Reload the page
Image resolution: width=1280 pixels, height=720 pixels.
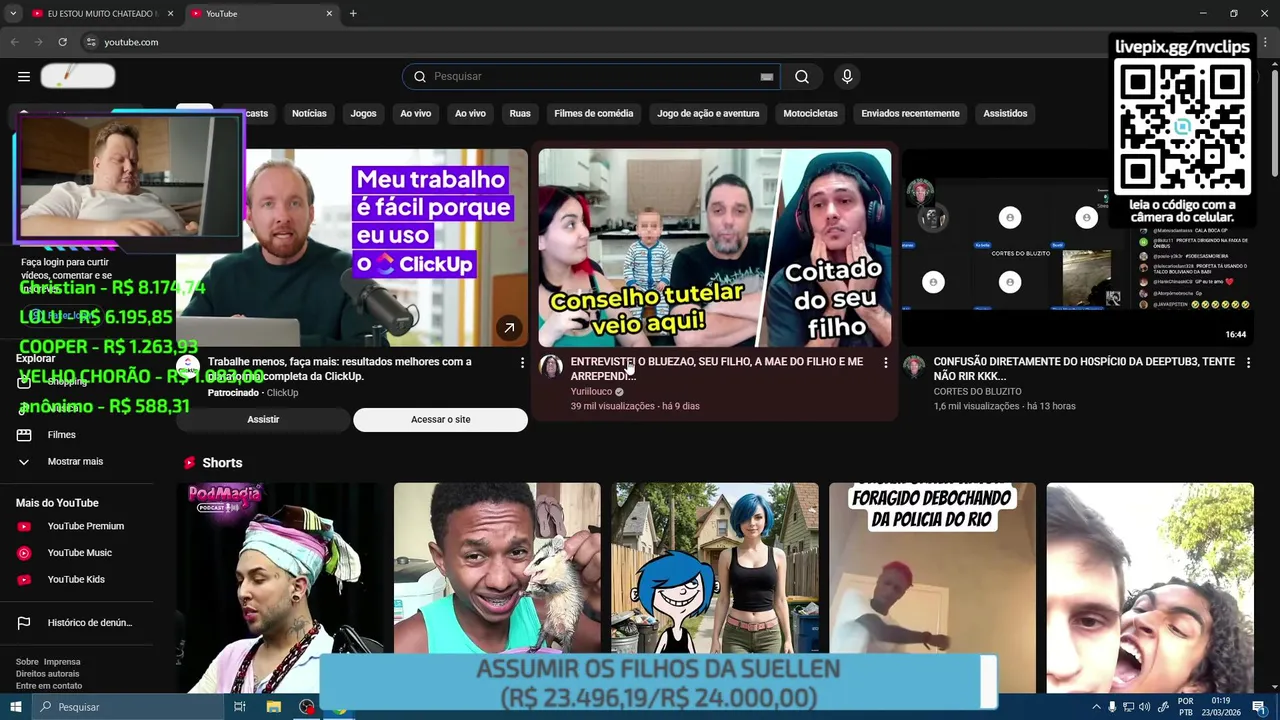[x=62, y=42]
